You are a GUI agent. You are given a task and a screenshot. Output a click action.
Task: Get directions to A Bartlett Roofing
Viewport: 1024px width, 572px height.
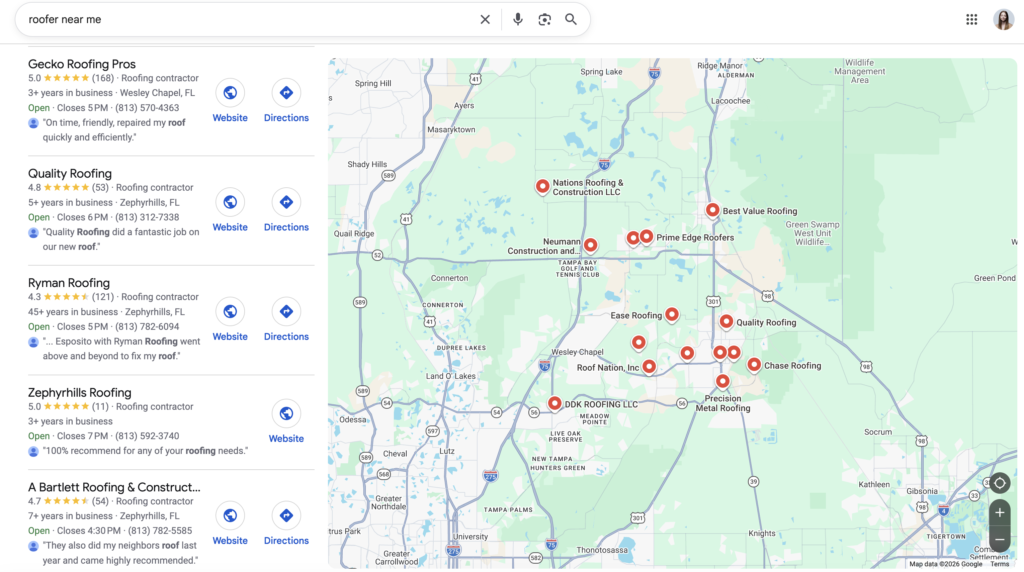point(286,516)
